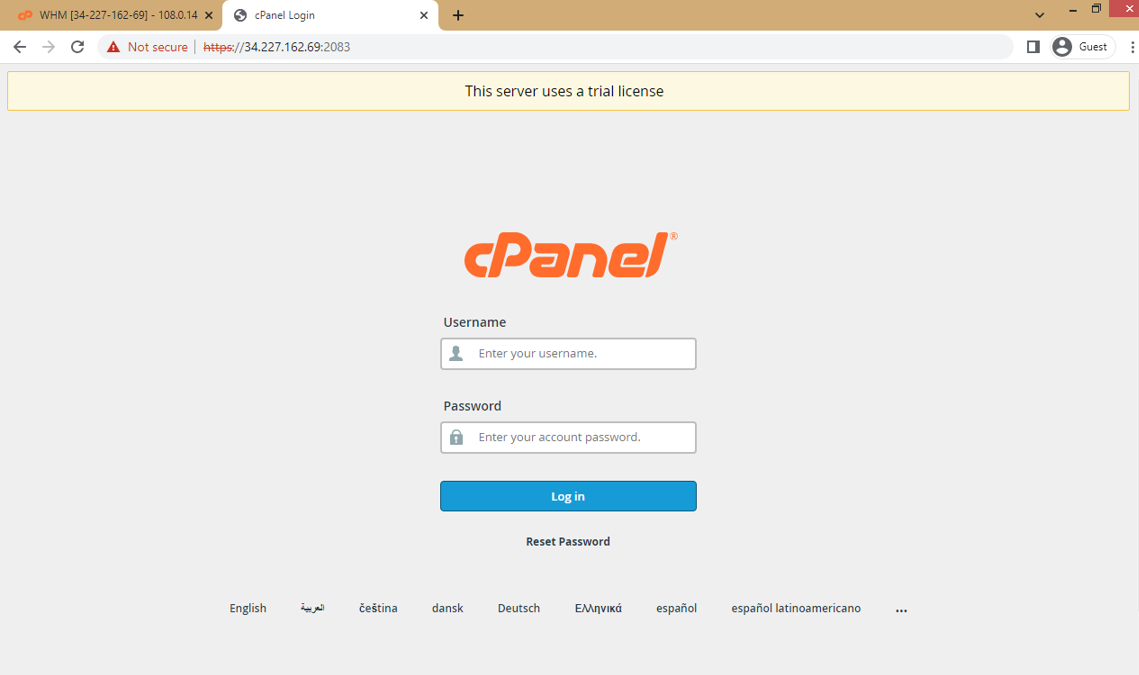This screenshot has width=1139, height=675.
Task: Switch language to Ελληνικά
Action: click(598, 608)
